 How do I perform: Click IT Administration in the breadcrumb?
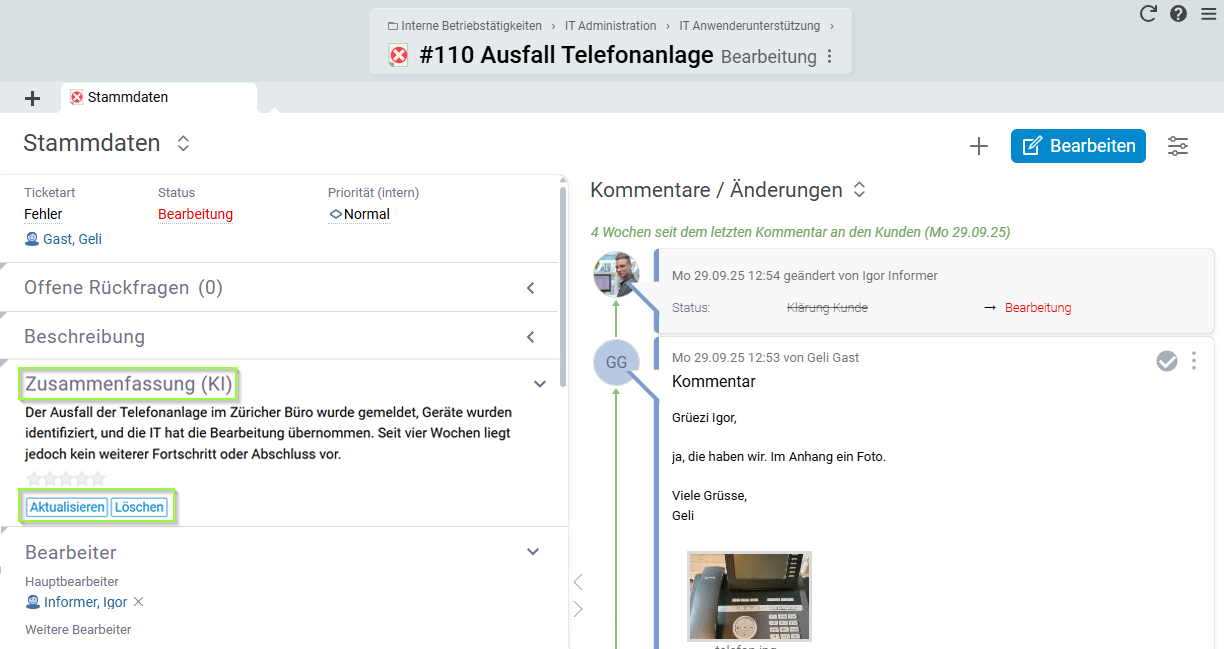pos(610,26)
